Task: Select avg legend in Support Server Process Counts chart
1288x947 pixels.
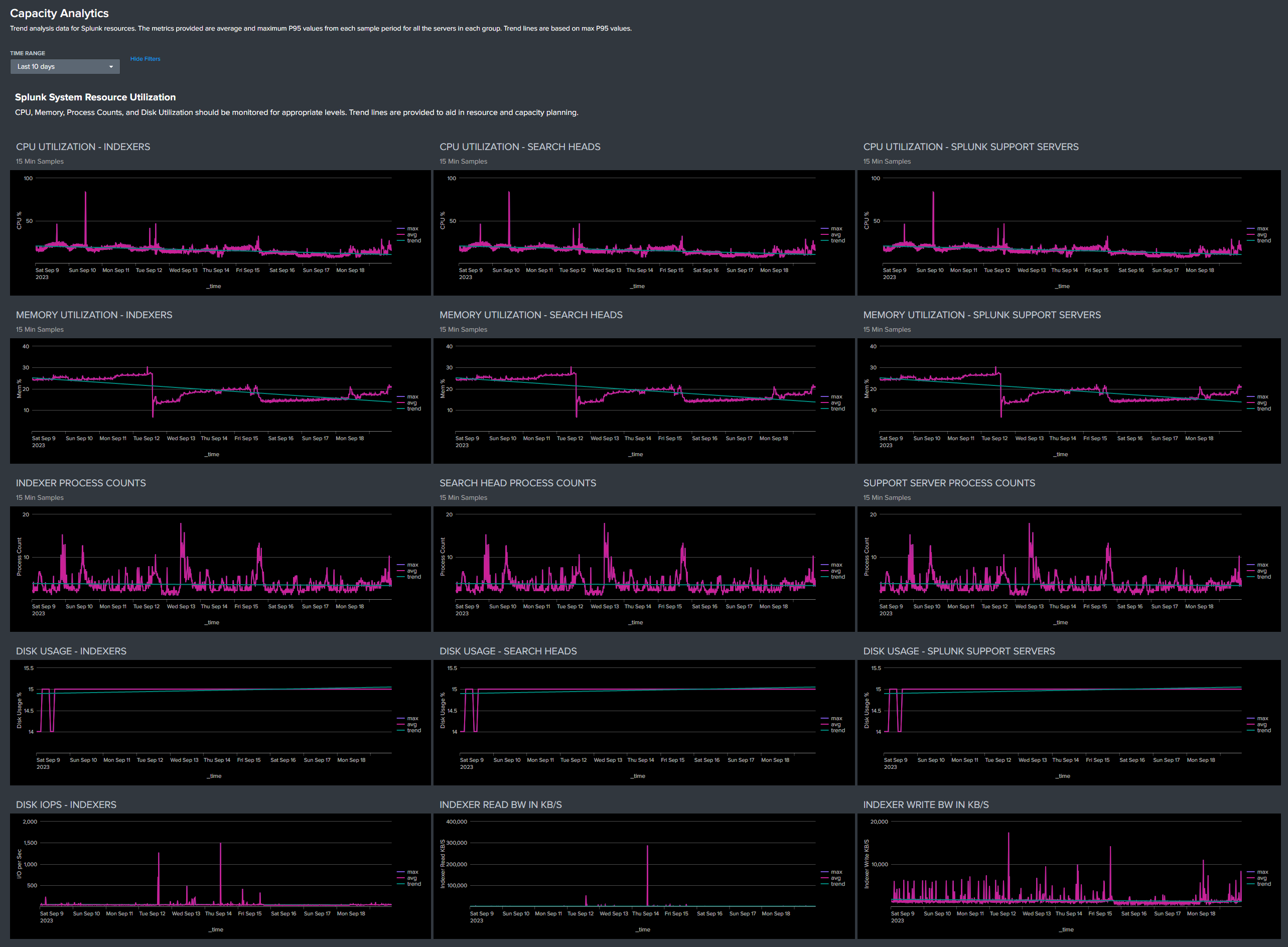Action: click(1257, 571)
